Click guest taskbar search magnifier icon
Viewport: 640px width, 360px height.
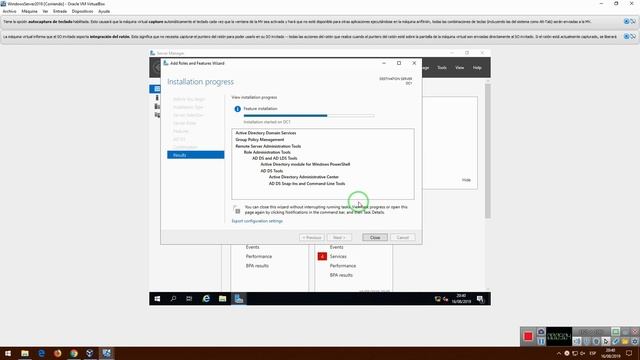point(173,299)
